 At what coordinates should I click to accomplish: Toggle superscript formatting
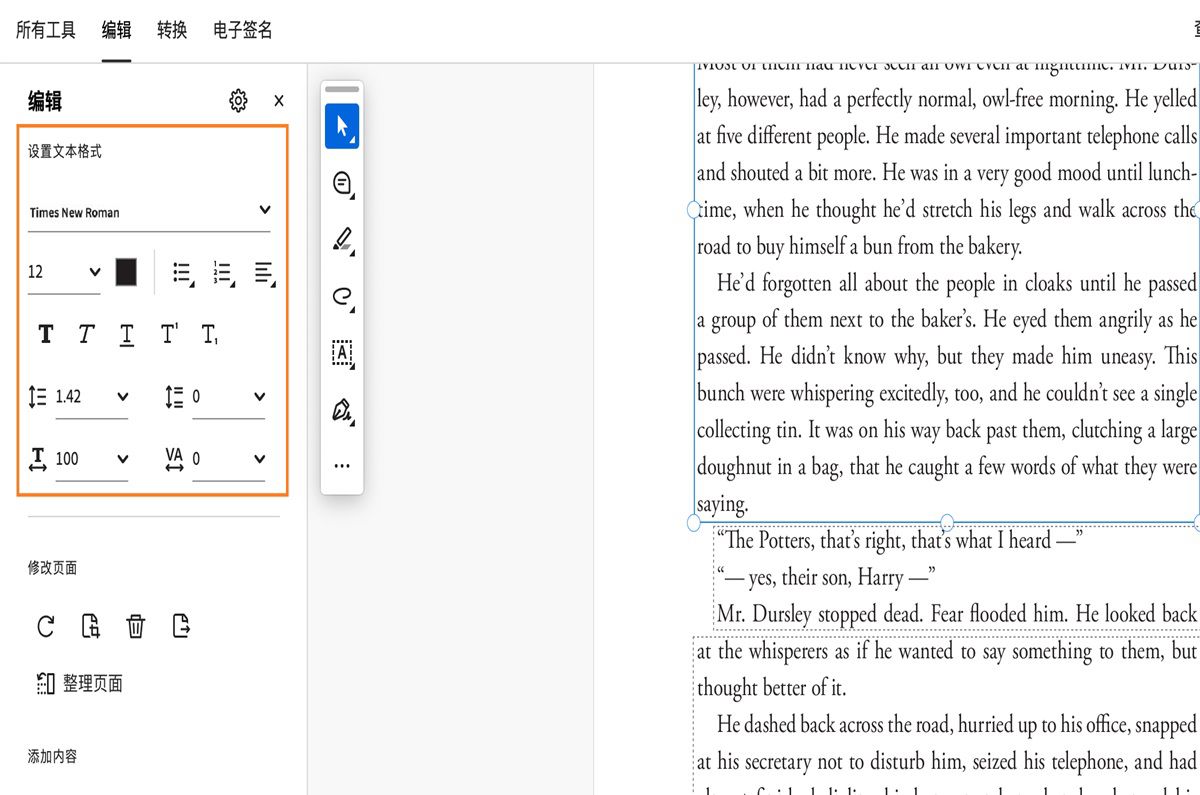coord(168,333)
